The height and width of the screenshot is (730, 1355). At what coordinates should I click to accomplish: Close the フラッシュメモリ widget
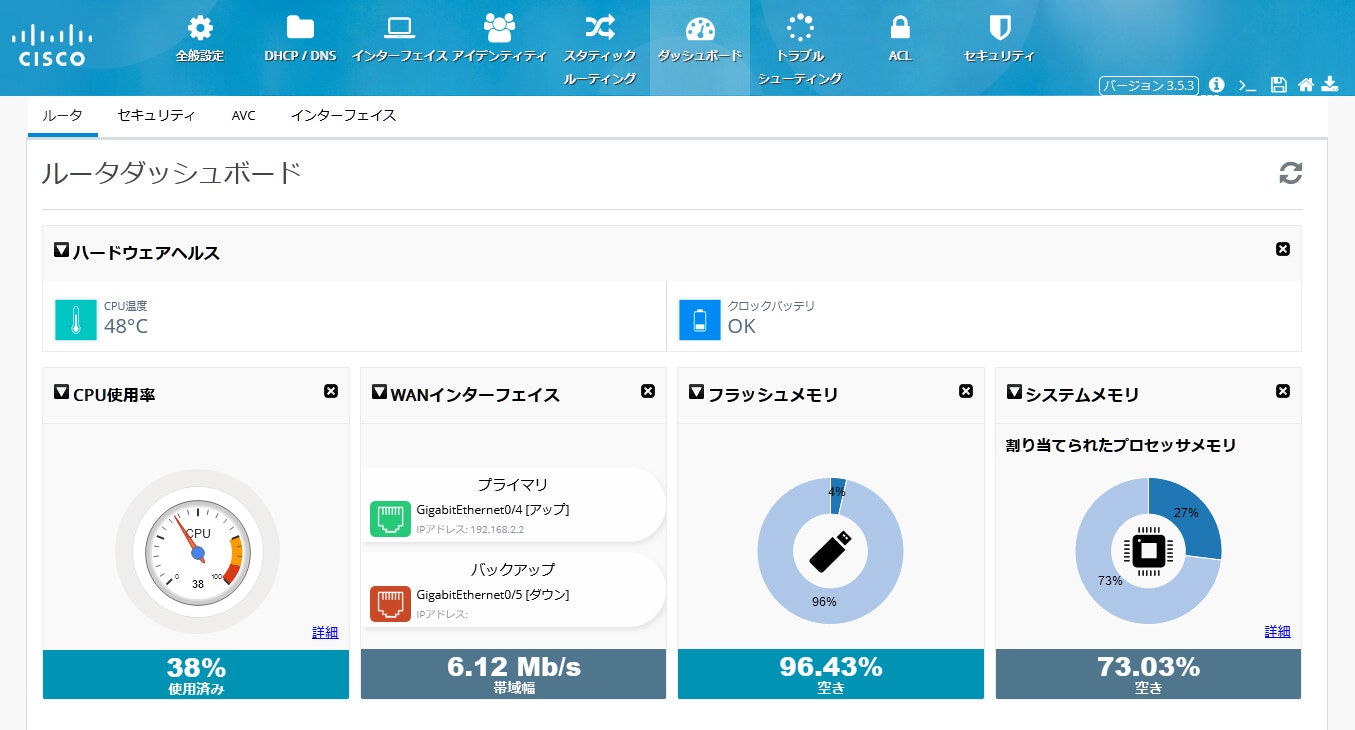(966, 391)
